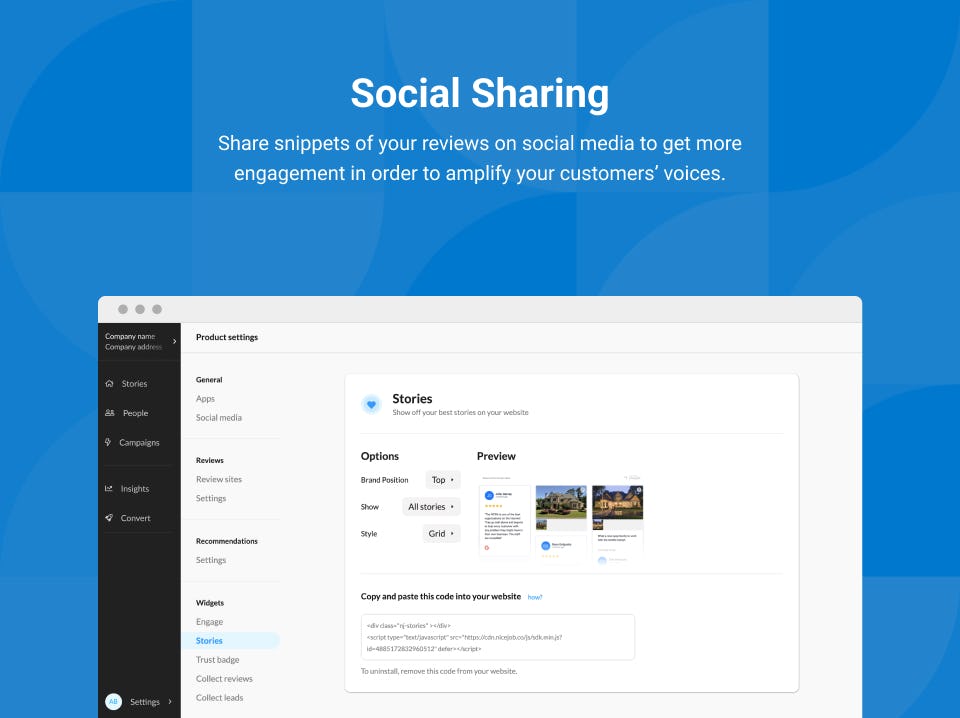Image resolution: width=960 pixels, height=718 pixels.
Task: Click the "To uninstall, remove this code" note
Action: pyautogui.click(x=439, y=671)
